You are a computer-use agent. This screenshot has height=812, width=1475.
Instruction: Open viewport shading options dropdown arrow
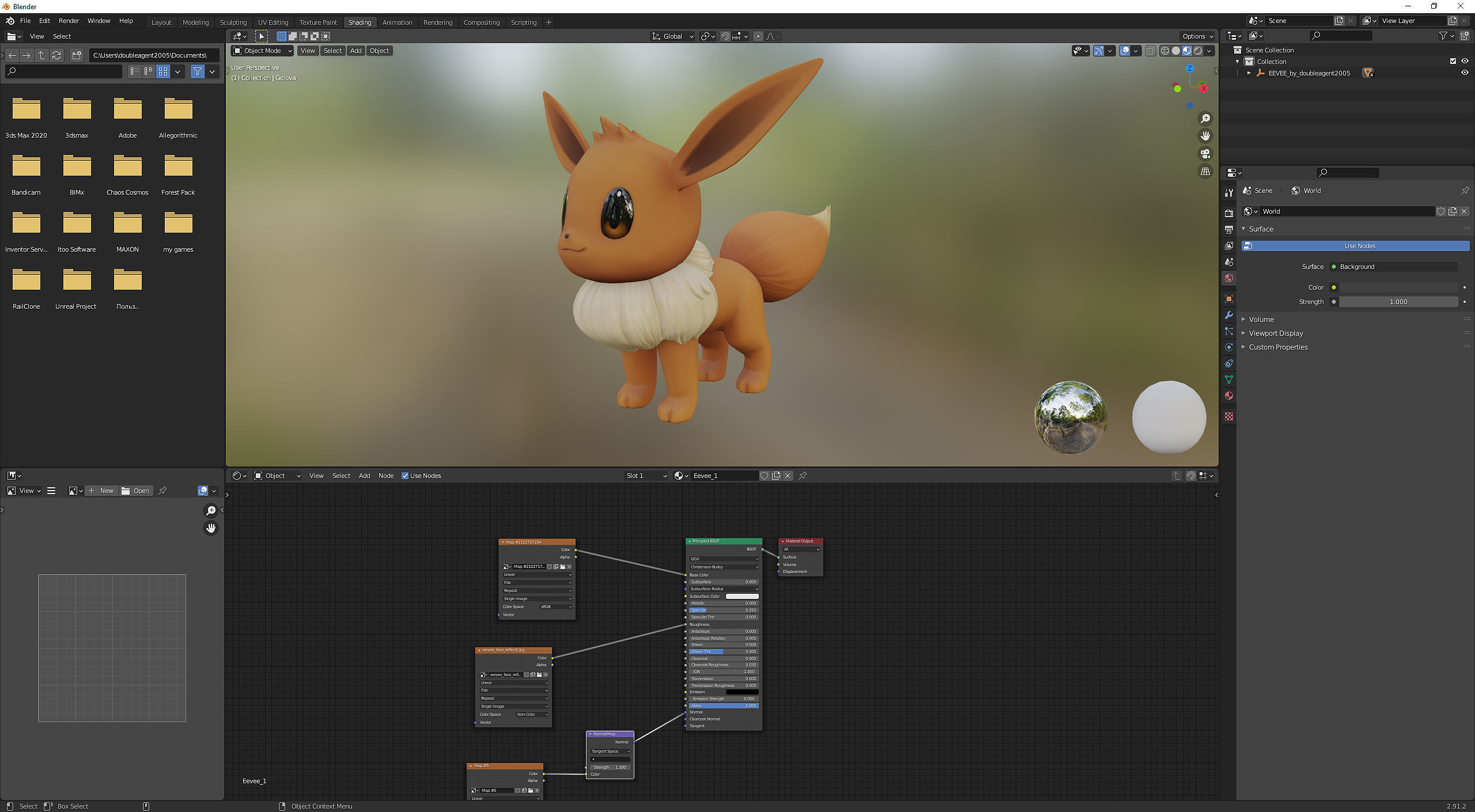click(x=1209, y=51)
